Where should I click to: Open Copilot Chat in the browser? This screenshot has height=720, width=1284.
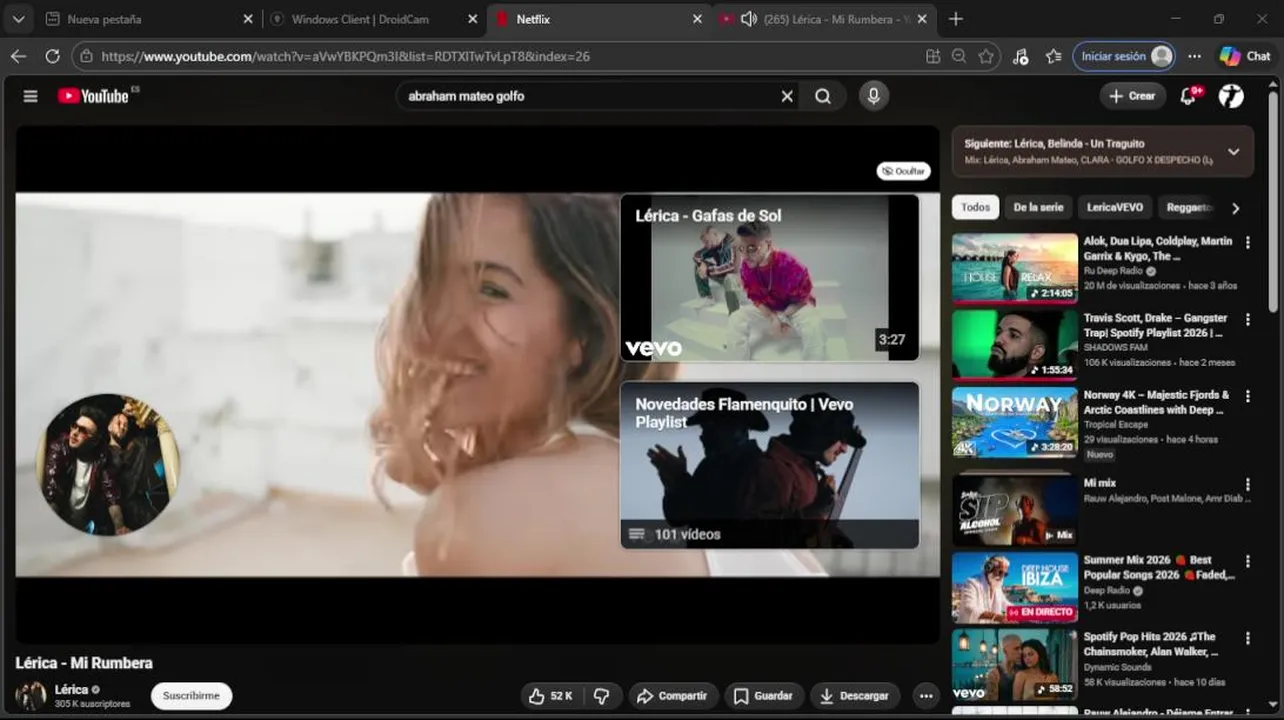coord(1245,56)
